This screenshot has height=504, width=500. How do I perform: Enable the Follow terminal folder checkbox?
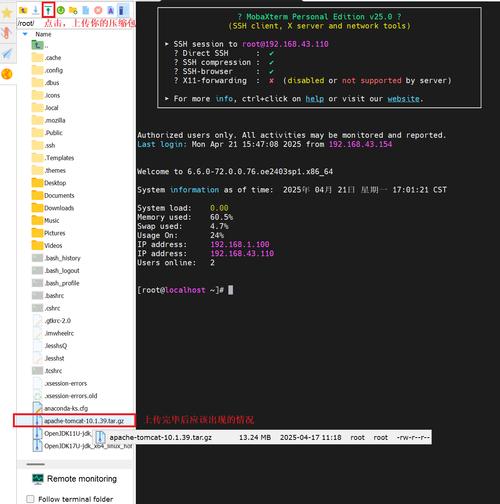tap(30, 499)
